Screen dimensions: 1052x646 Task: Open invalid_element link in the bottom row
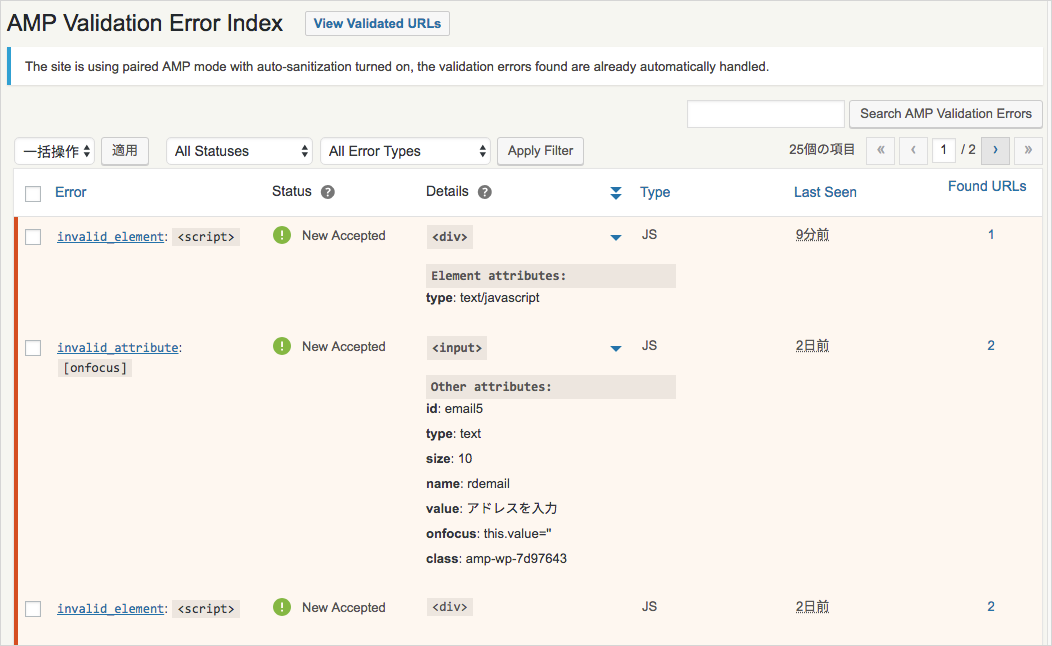click(110, 608)
